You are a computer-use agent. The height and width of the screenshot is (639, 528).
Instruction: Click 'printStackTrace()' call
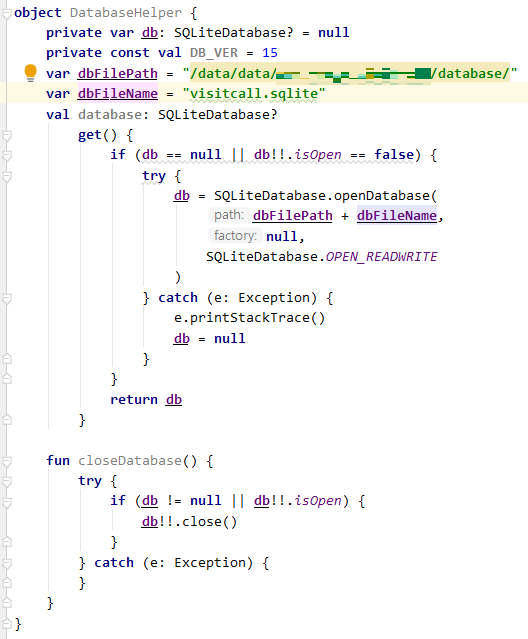[x=257, y=318]
